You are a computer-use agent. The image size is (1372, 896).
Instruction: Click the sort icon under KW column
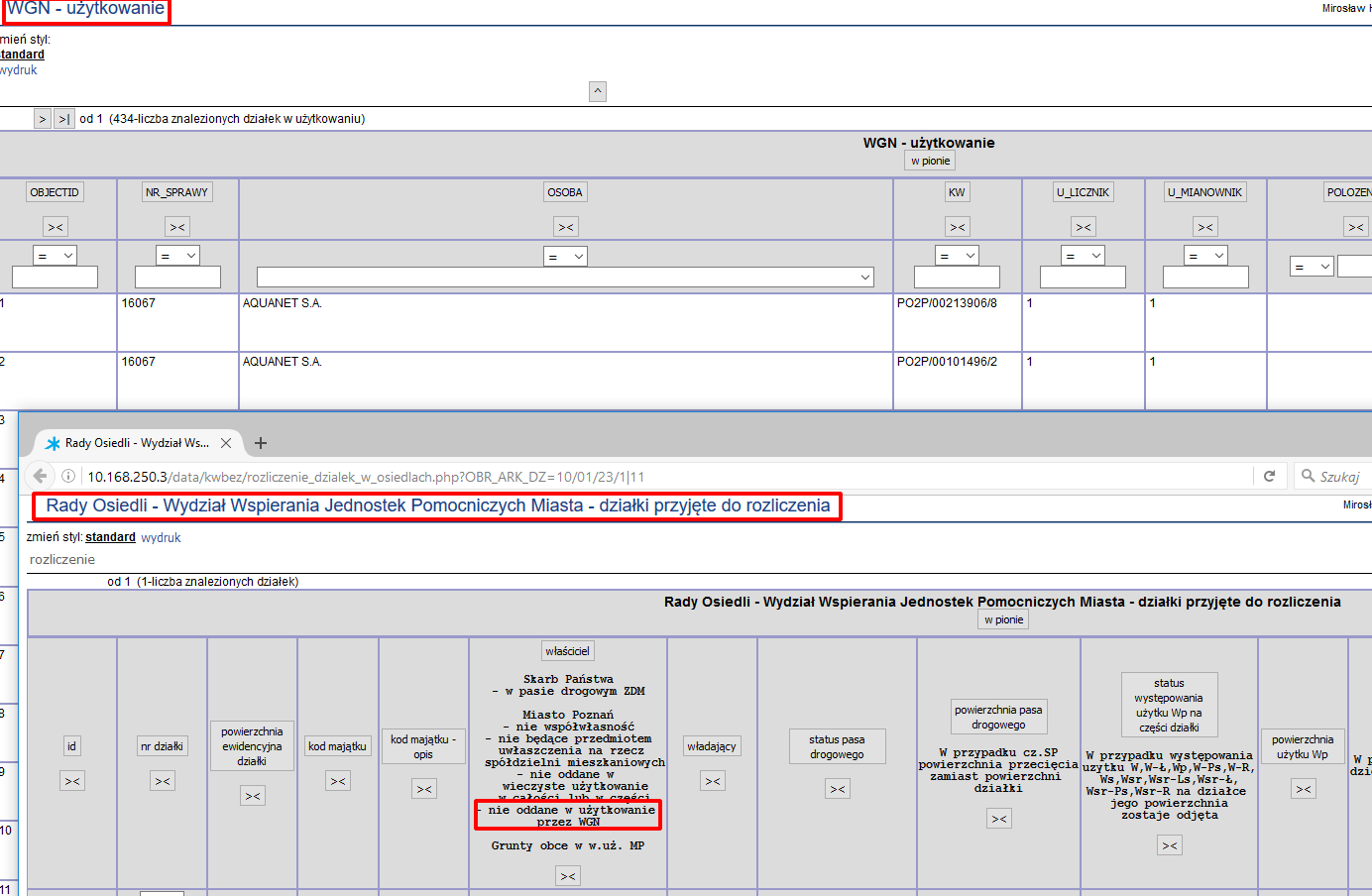point(957,227)
